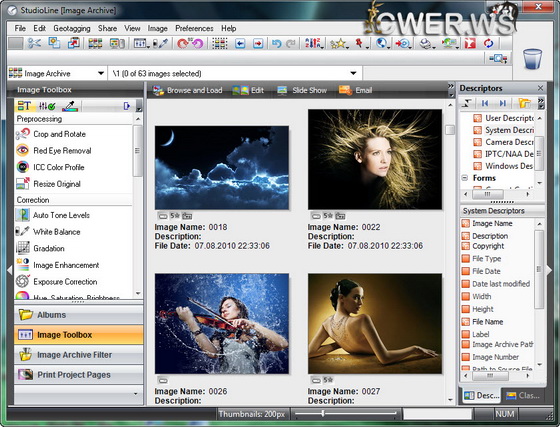The width and height of the screenshot is (560, 427).
Task: Click the scissors Cut icon in toolbar
Action: click(x=35, y=44)
